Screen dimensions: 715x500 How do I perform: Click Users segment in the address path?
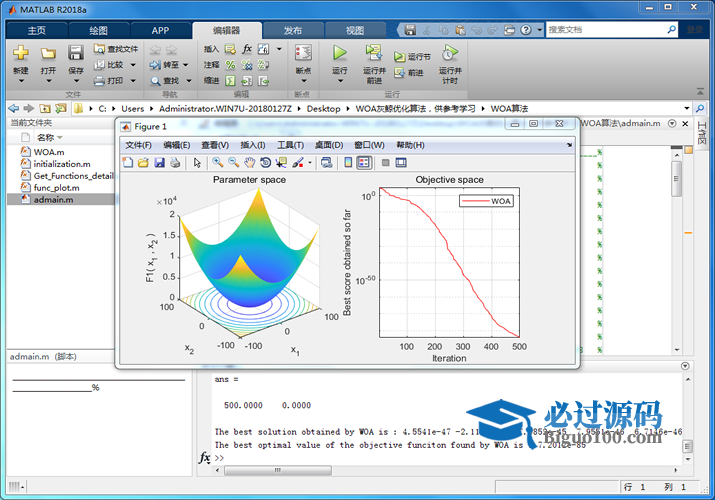coord(132,108)
